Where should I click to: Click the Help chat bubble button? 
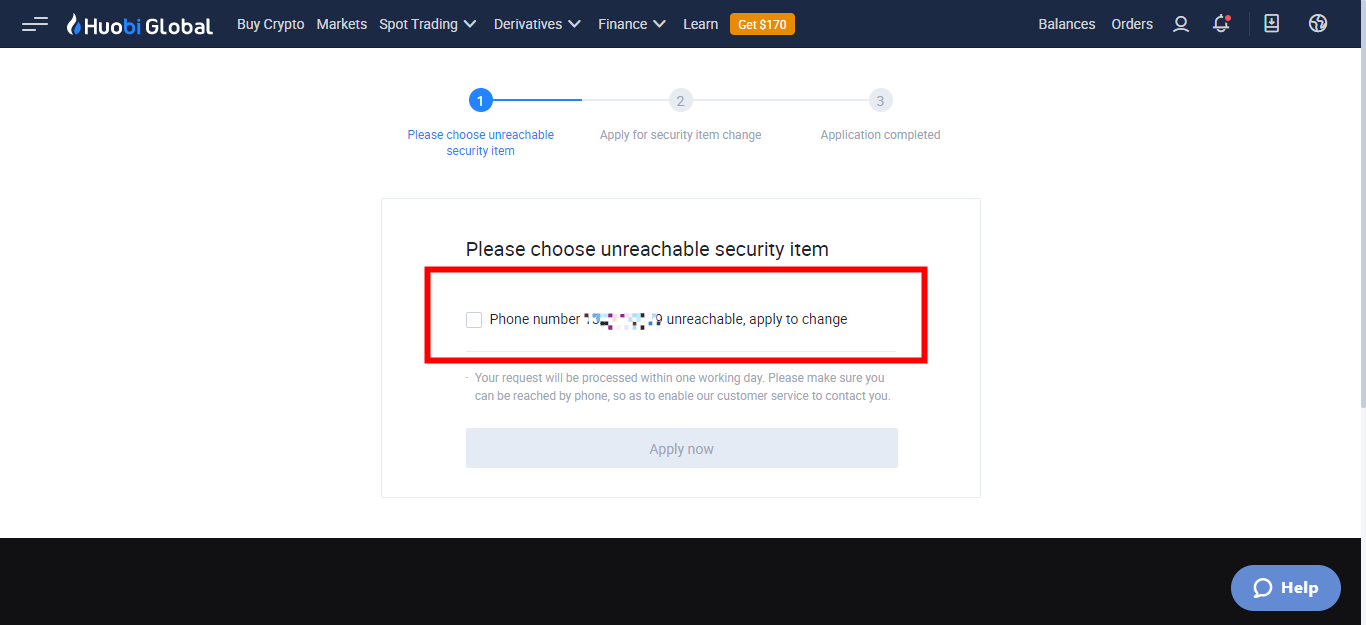click(x=1286, y=588)
